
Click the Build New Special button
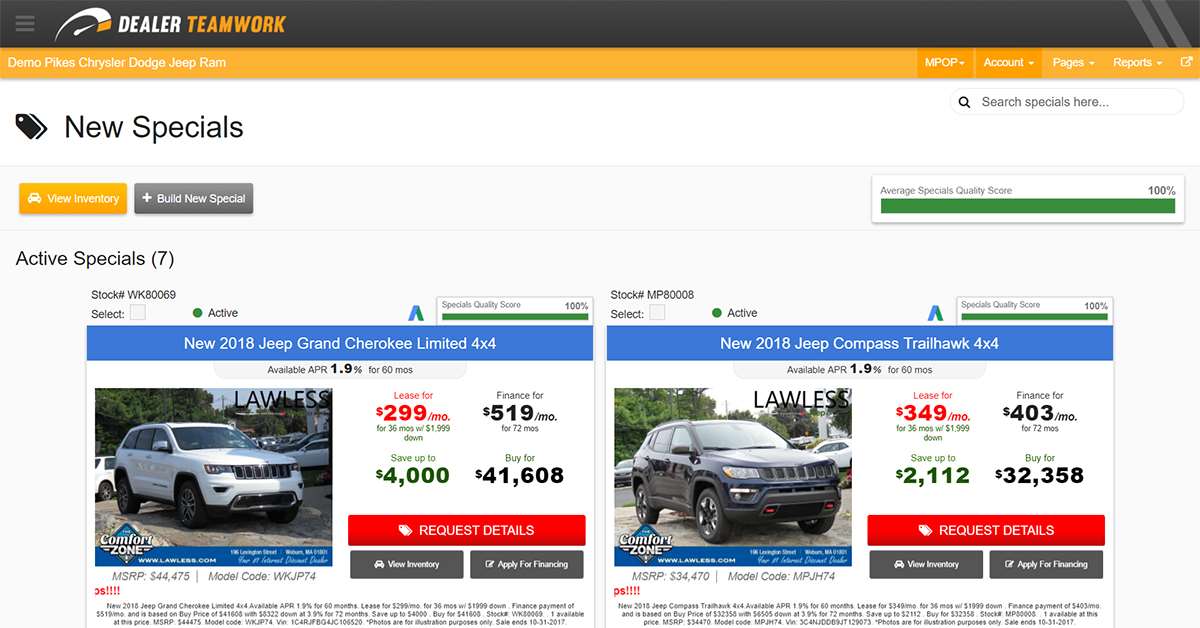[194, 198]
